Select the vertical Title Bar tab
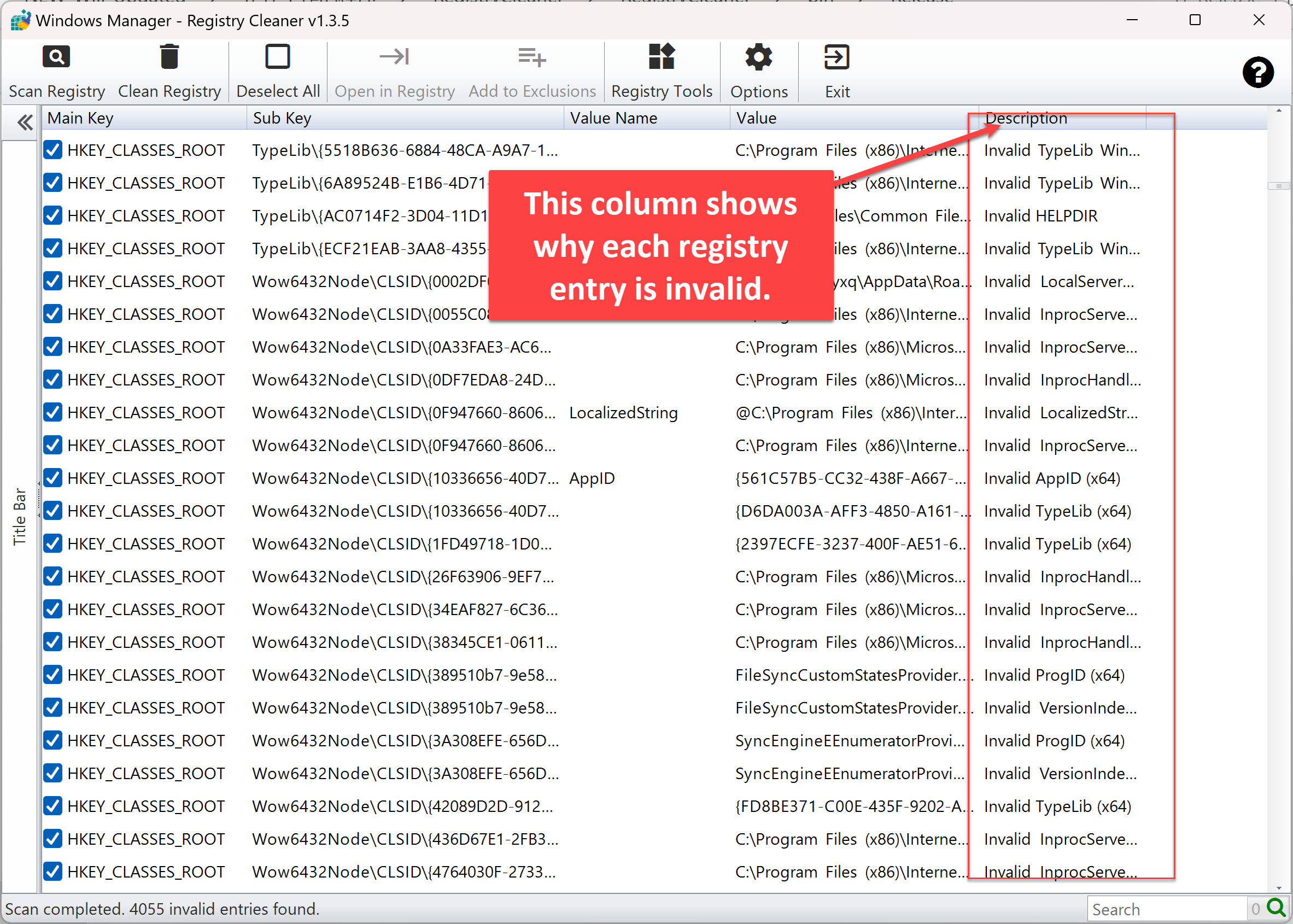 click(x=19, y=517)
